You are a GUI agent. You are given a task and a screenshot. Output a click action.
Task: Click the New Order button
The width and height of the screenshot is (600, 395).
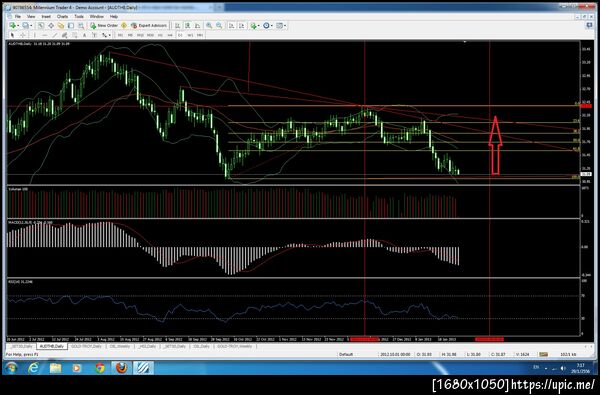coord(104,26)
